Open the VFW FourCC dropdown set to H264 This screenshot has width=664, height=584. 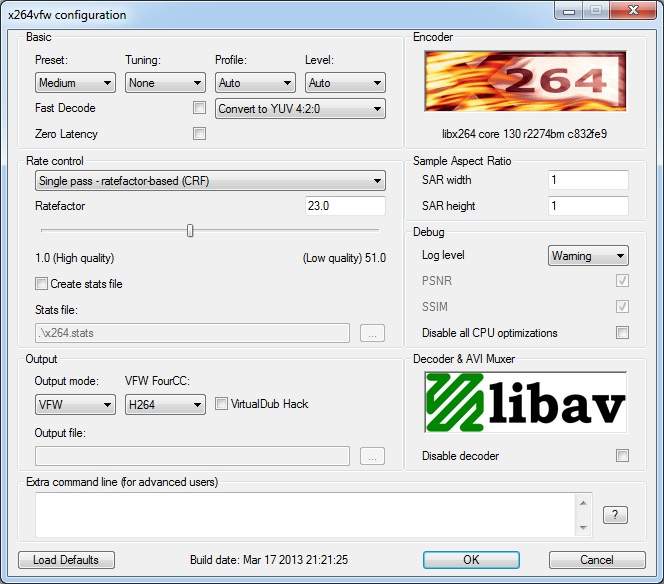pyautogui.click(x=165, y=404)
